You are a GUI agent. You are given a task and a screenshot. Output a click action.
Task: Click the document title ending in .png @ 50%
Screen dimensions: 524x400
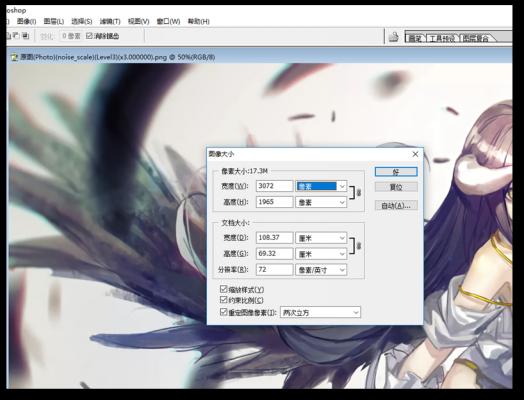[x=118, y=57]
